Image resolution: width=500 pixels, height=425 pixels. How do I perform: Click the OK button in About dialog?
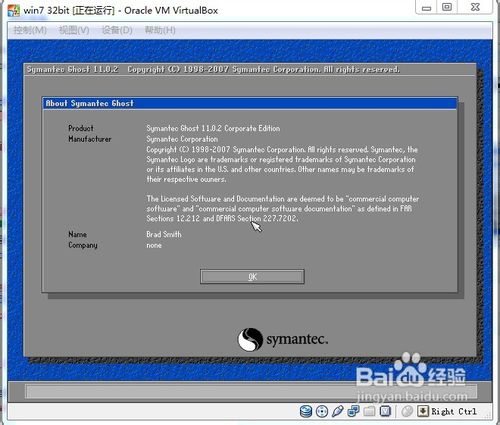252,277
